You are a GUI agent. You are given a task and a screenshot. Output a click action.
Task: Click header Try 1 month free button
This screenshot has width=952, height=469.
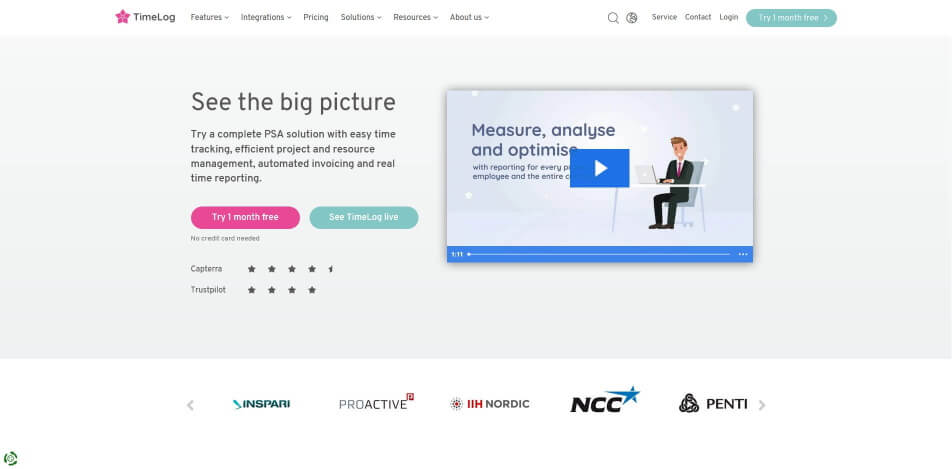(x=791, y=18)
